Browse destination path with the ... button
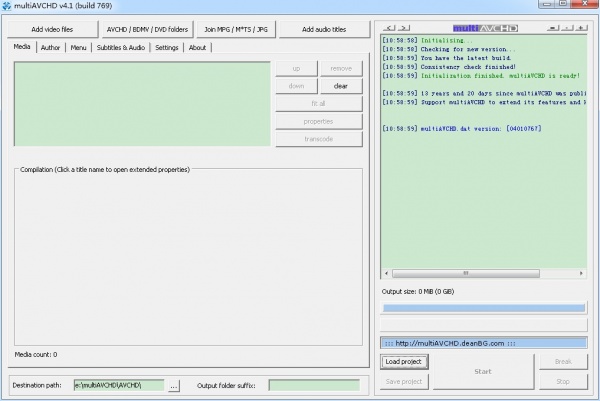Screen dimensions: 600x401 tap(173, 385)
